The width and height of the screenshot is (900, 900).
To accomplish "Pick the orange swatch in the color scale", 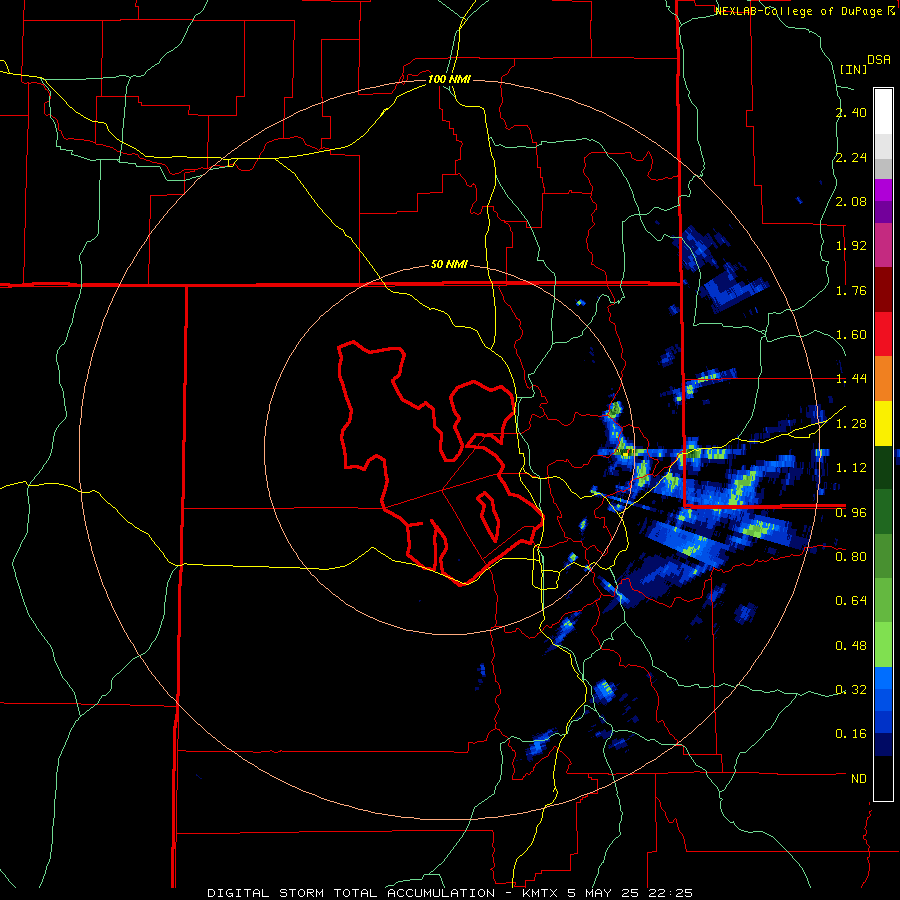I will pos(883,379).
